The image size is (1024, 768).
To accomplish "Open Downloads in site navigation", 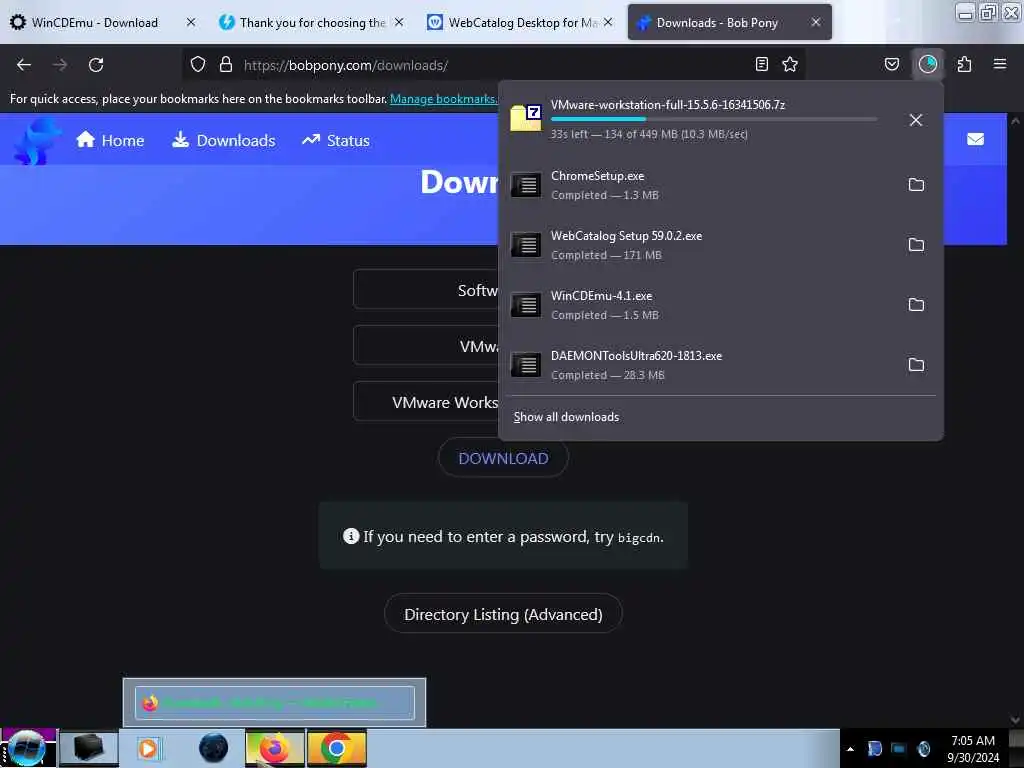I will point(223,140).
